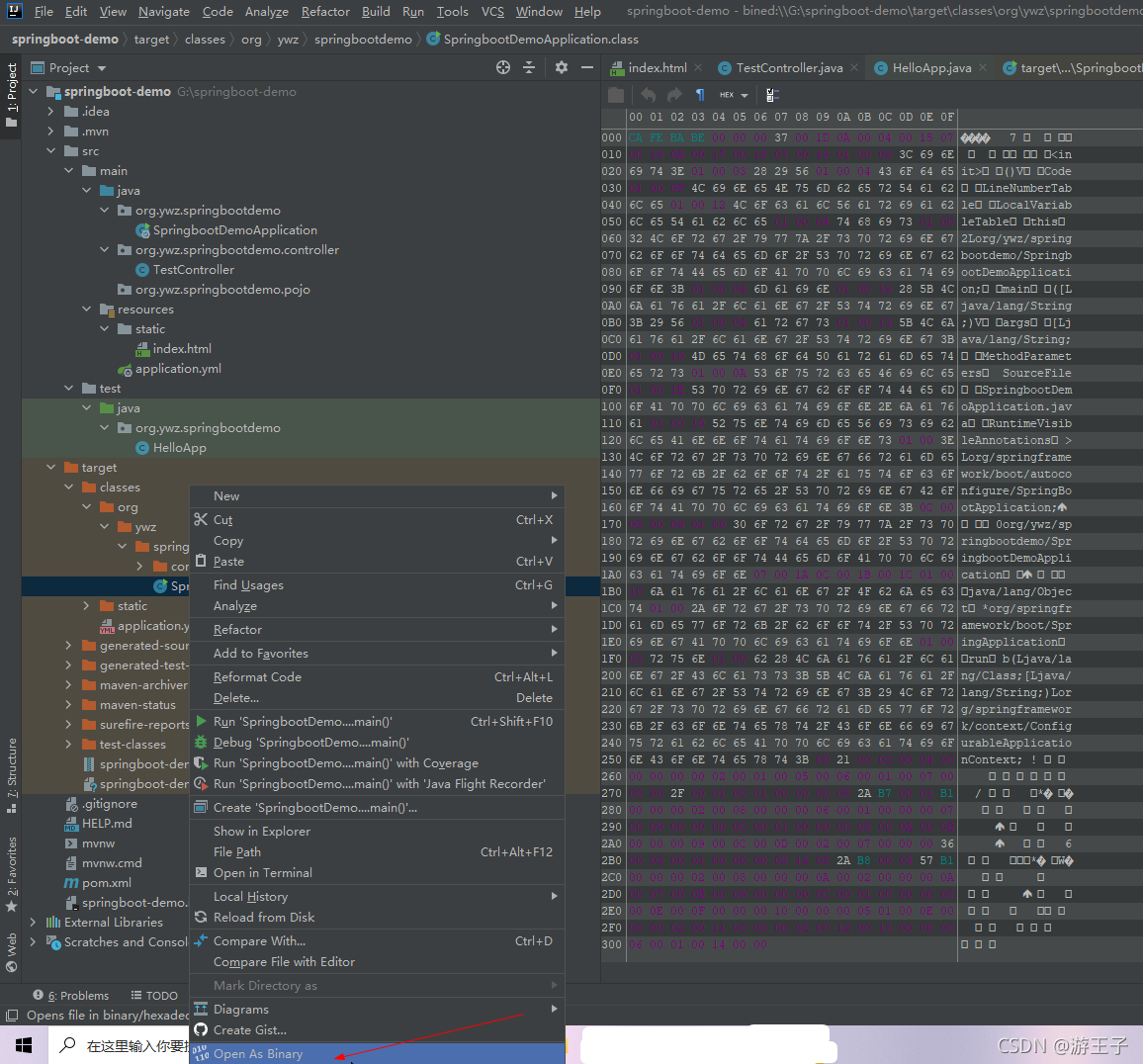Open the 7: Structure side tool tab
Viewport: 1143px width, 1064px height.
tap(11, 775)
